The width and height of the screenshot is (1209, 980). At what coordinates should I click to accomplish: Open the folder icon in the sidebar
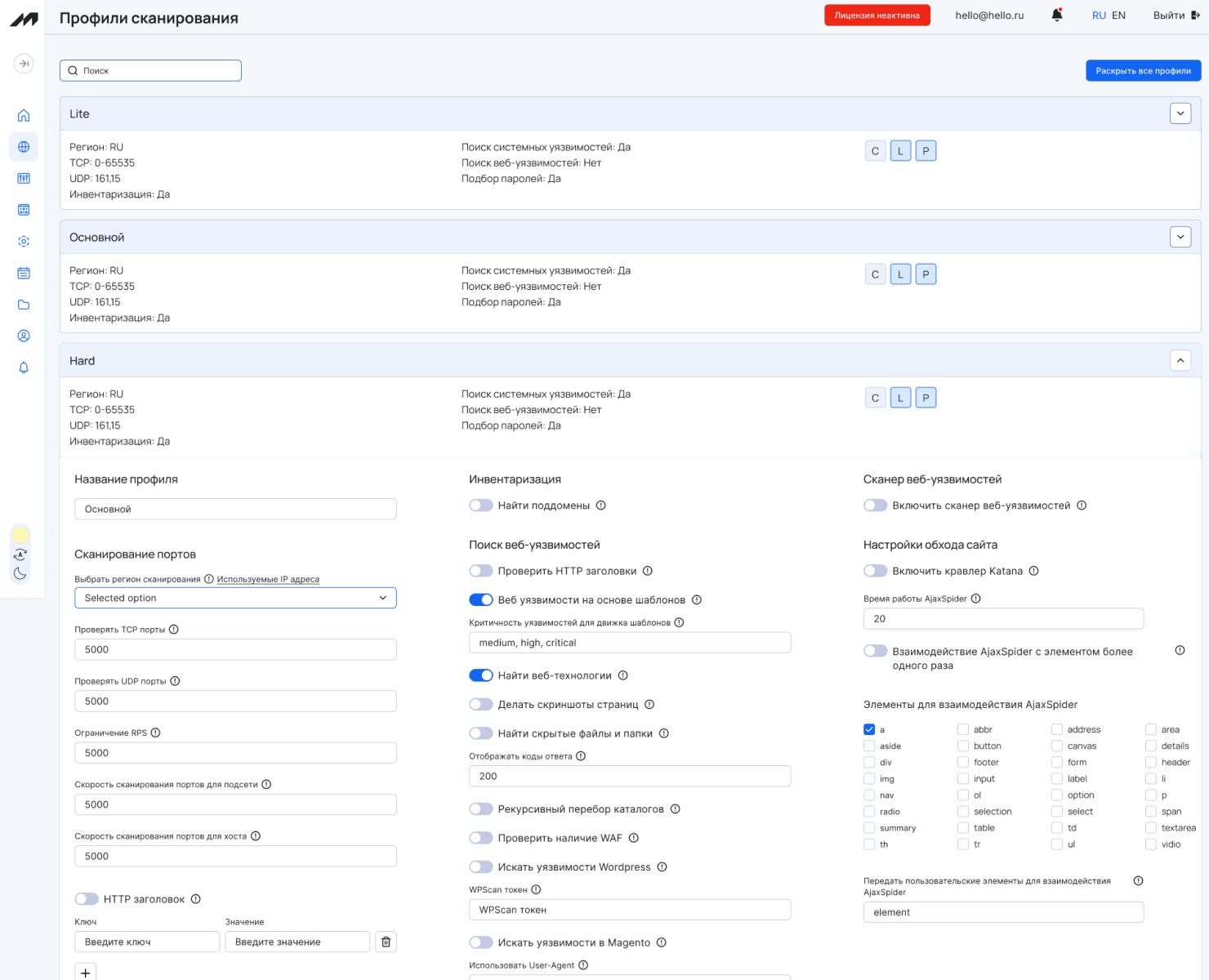(24, 305)
